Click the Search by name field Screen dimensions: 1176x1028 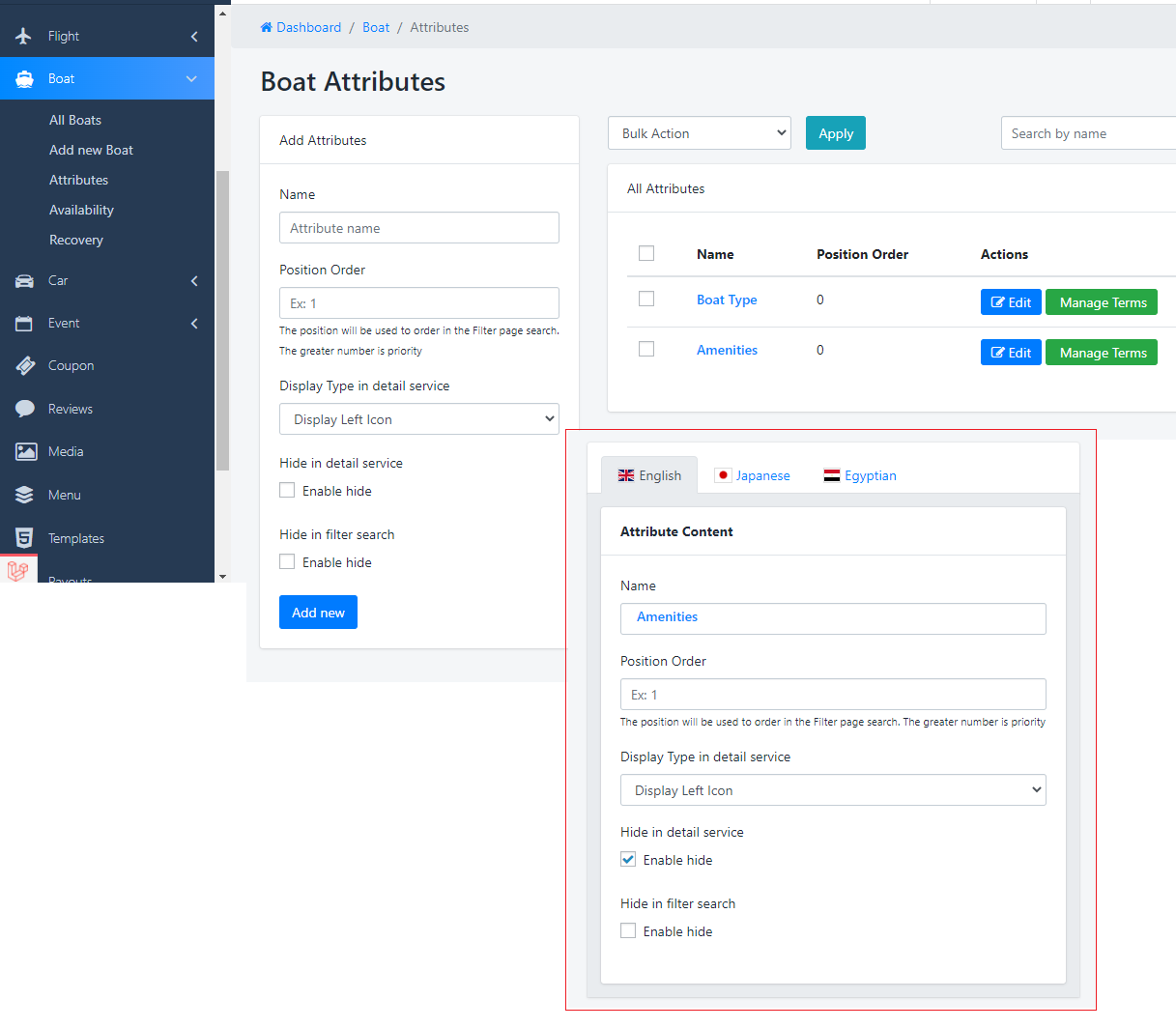(x=1087, y=133)
